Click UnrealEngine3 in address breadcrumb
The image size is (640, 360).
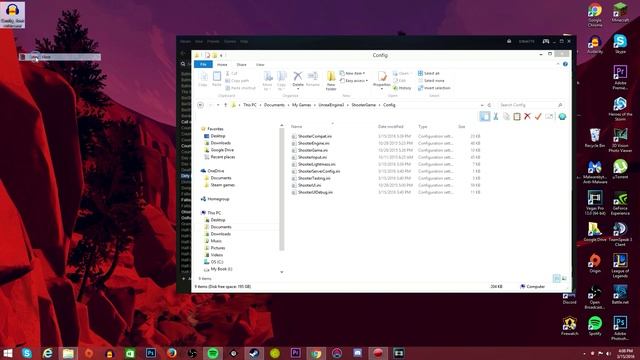click(331, 105)
